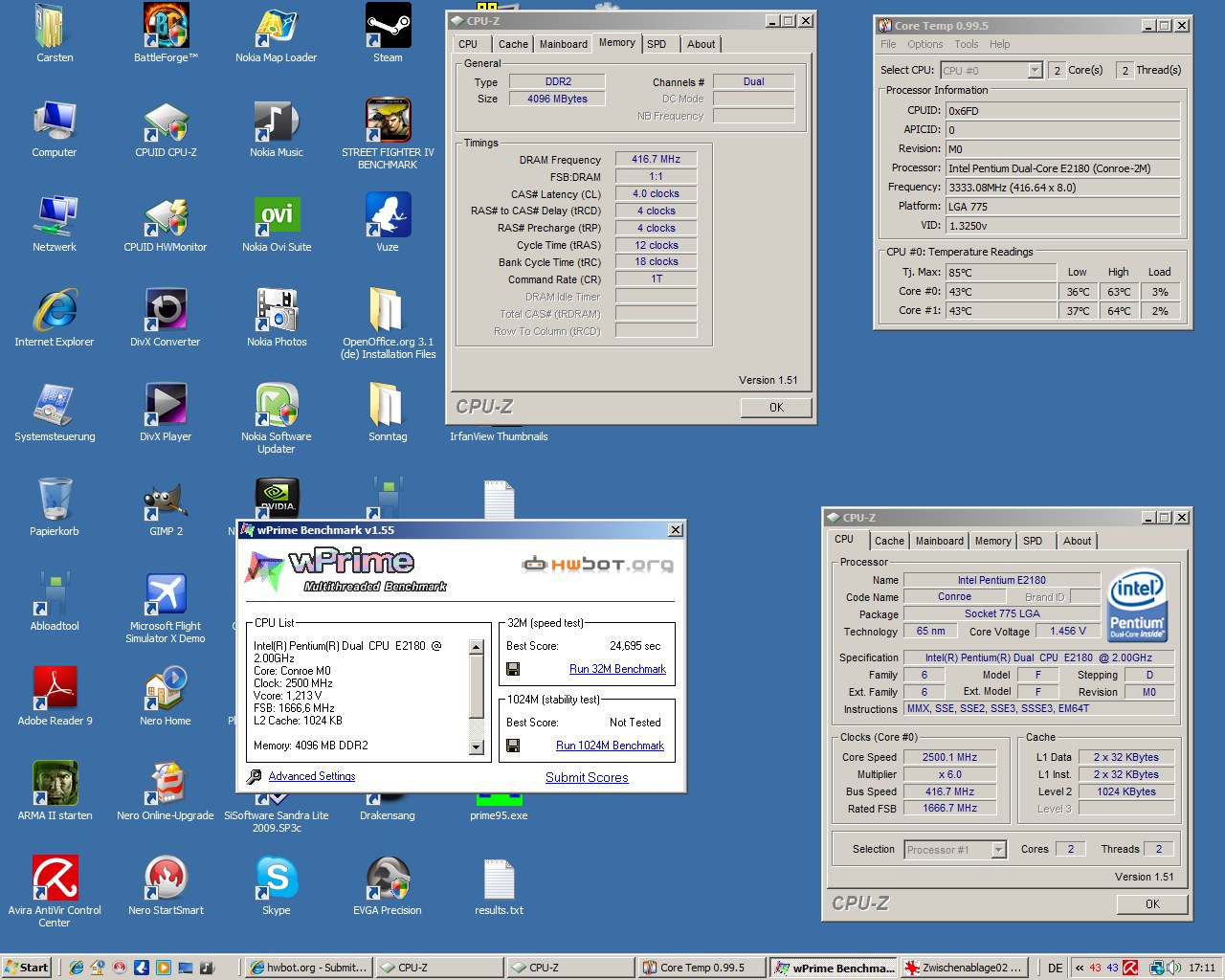Click OK in the lower CPU-Z CPU window
This screenshot has width=1225, height=980.
[x=1152, y=903]
